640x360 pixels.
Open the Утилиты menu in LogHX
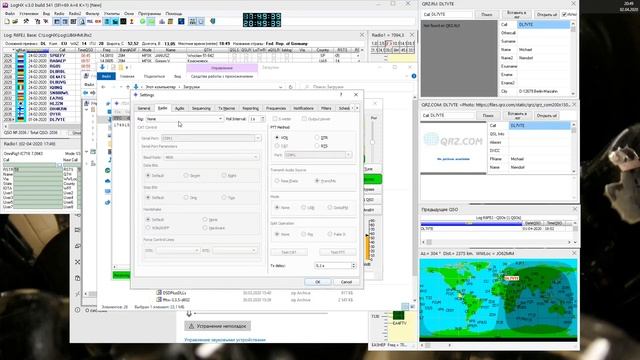[x=111, y=13]
